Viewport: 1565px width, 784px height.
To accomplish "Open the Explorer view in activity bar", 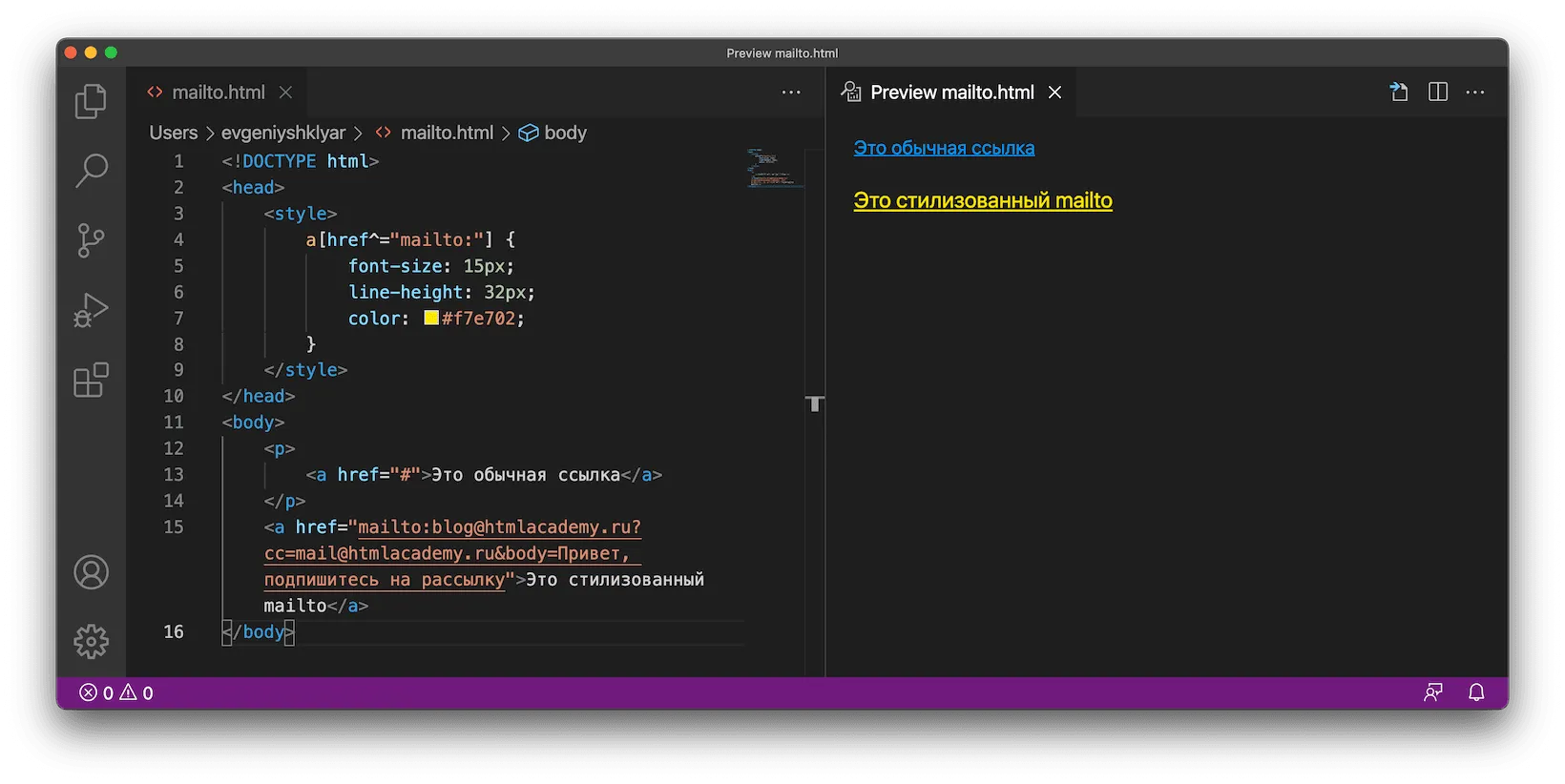I will 91,101.
